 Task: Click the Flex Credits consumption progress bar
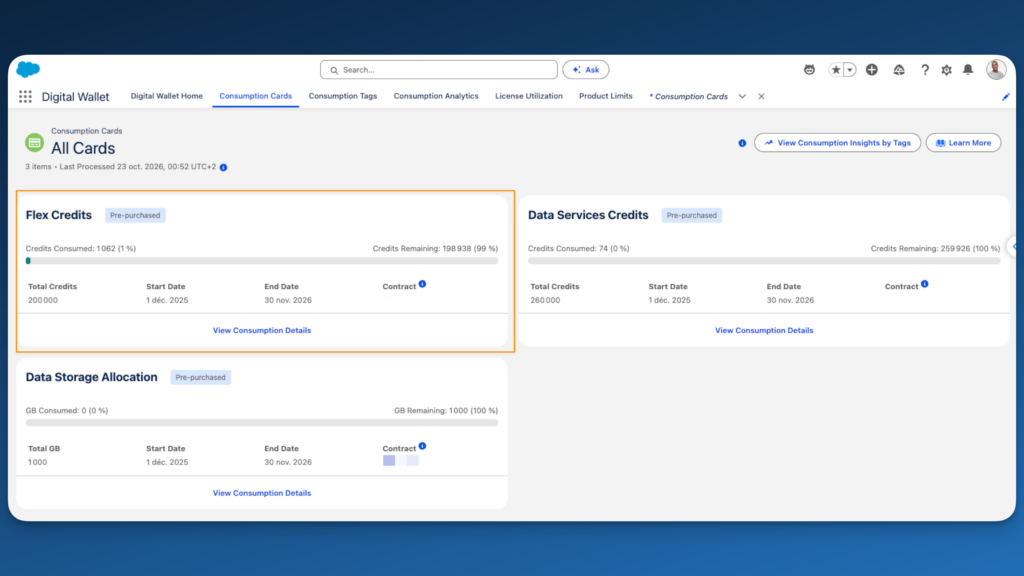(x=262, y=261)
